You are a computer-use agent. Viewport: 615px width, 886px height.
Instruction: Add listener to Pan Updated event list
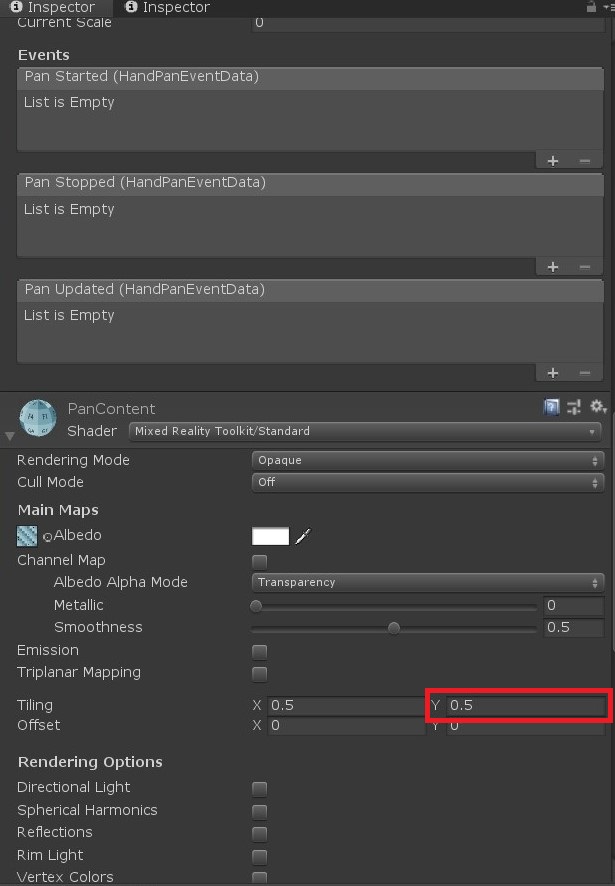click(x=553, y=373)
